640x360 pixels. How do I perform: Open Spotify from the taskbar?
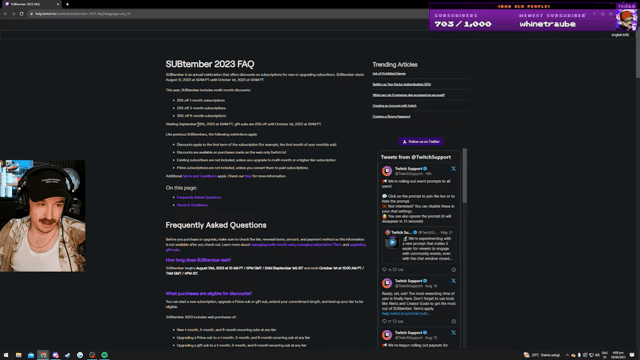pyautogui.click(x=104, y=355)
